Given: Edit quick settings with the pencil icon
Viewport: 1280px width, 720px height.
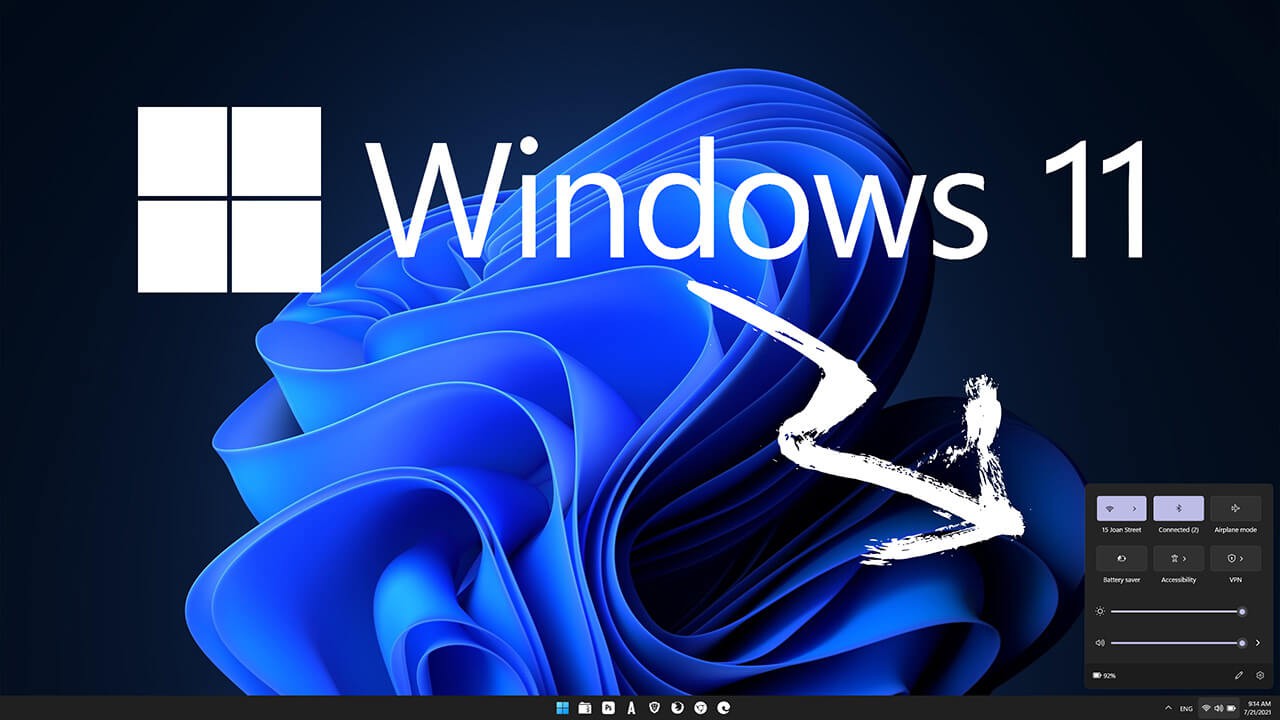Looking at the screenshot, I should pos(1239,676).
